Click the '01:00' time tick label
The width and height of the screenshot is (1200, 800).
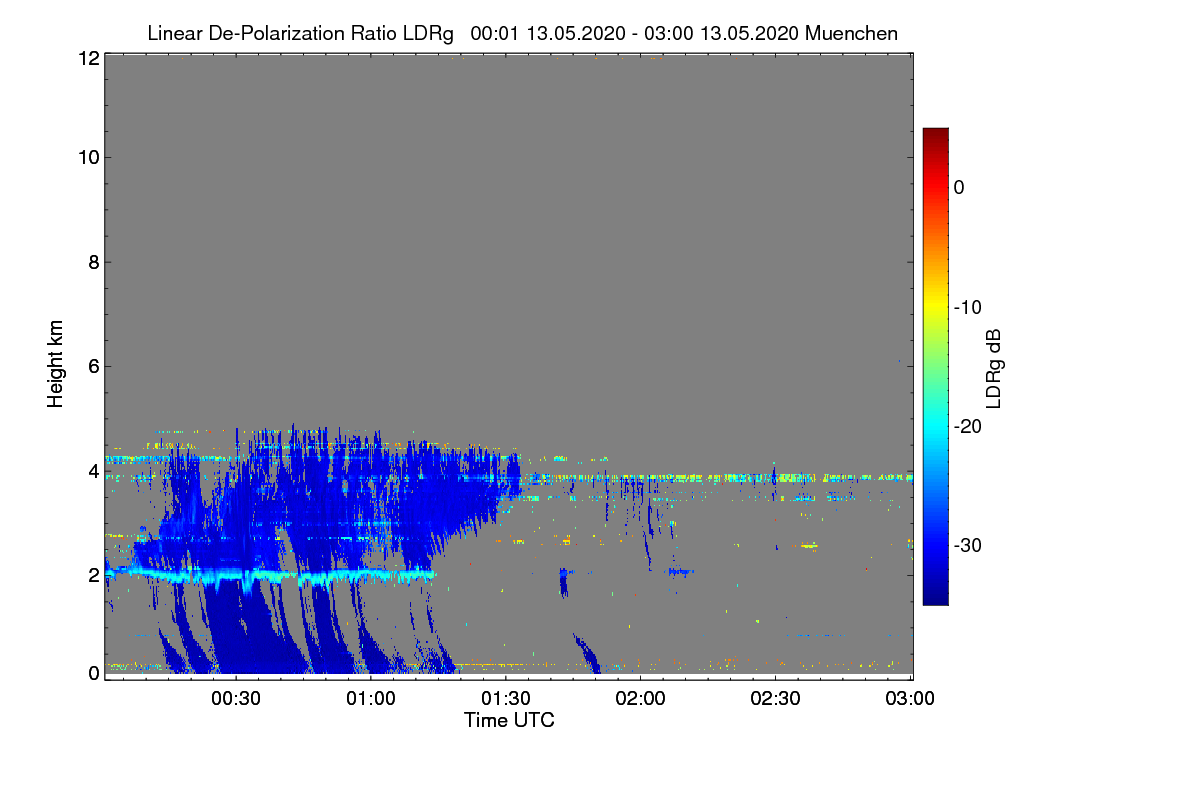click(372, 699)
